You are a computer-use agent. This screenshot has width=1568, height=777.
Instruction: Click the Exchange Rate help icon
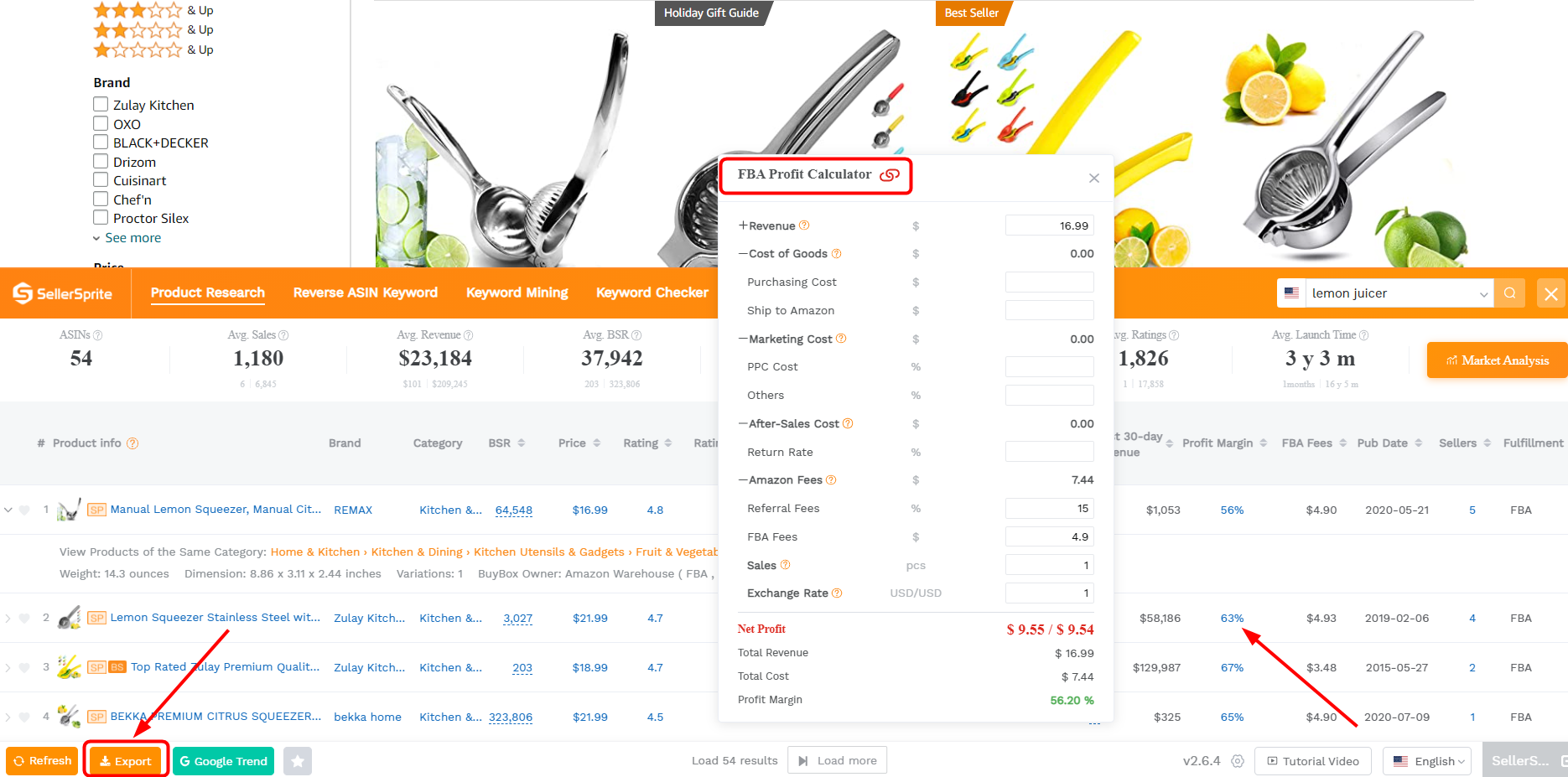(837, 593)
